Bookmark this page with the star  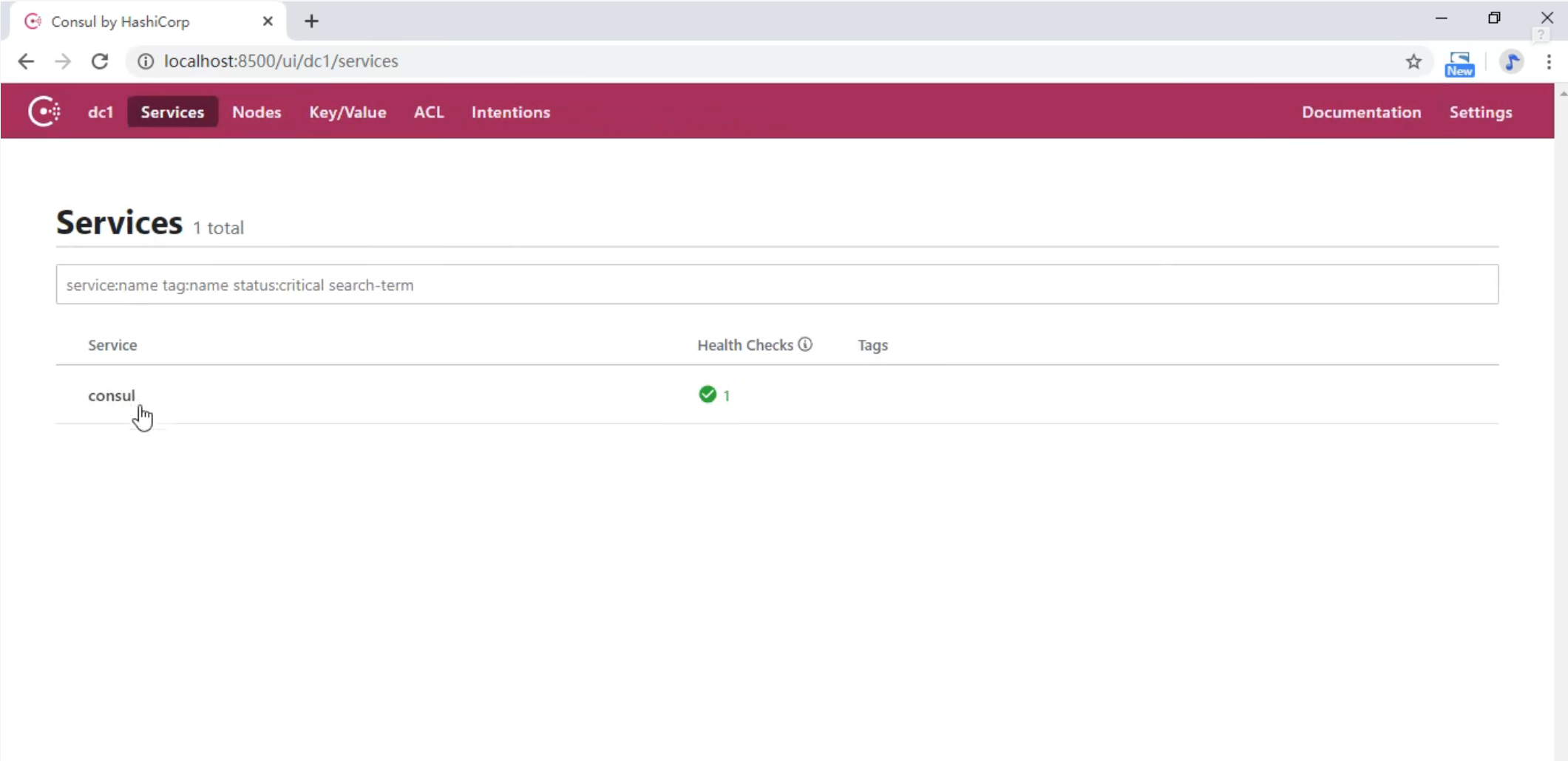coord(1413,61)
